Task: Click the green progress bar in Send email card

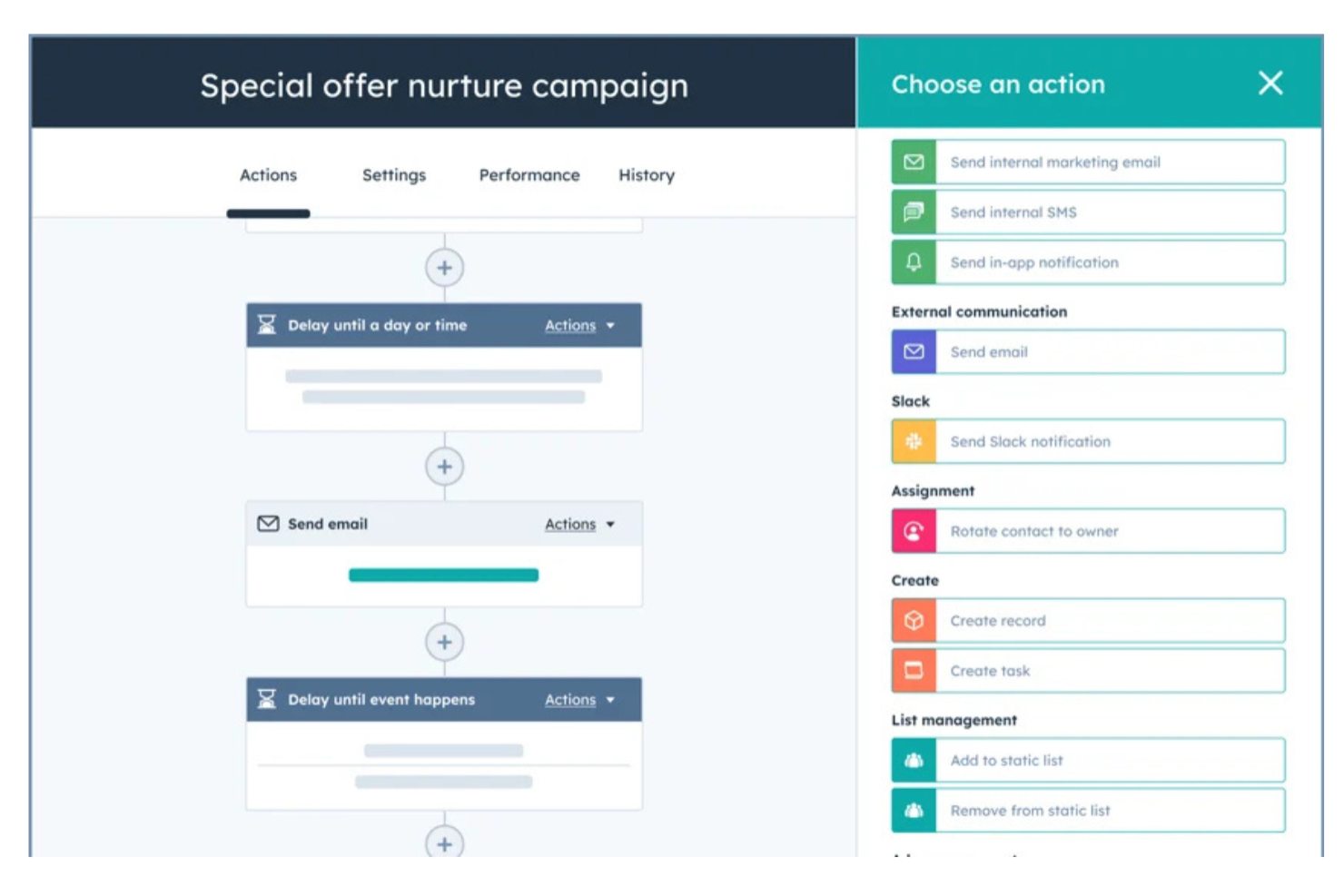Action: pos(444,575)
